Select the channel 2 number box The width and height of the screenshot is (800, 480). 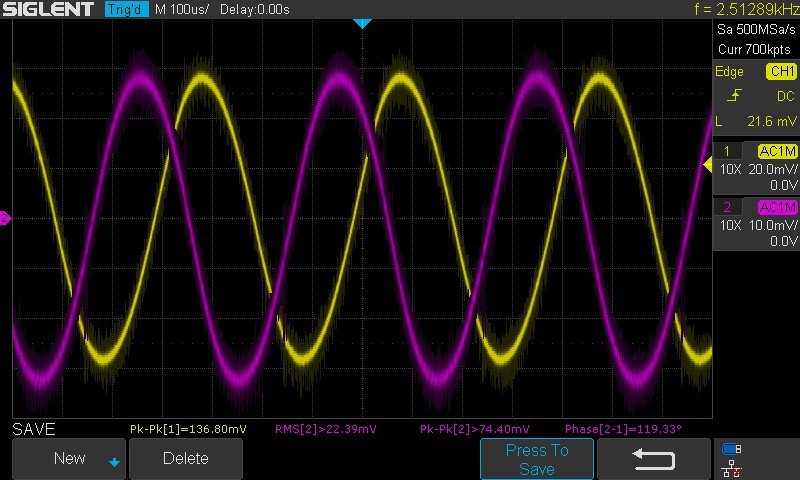click(727, 207)
